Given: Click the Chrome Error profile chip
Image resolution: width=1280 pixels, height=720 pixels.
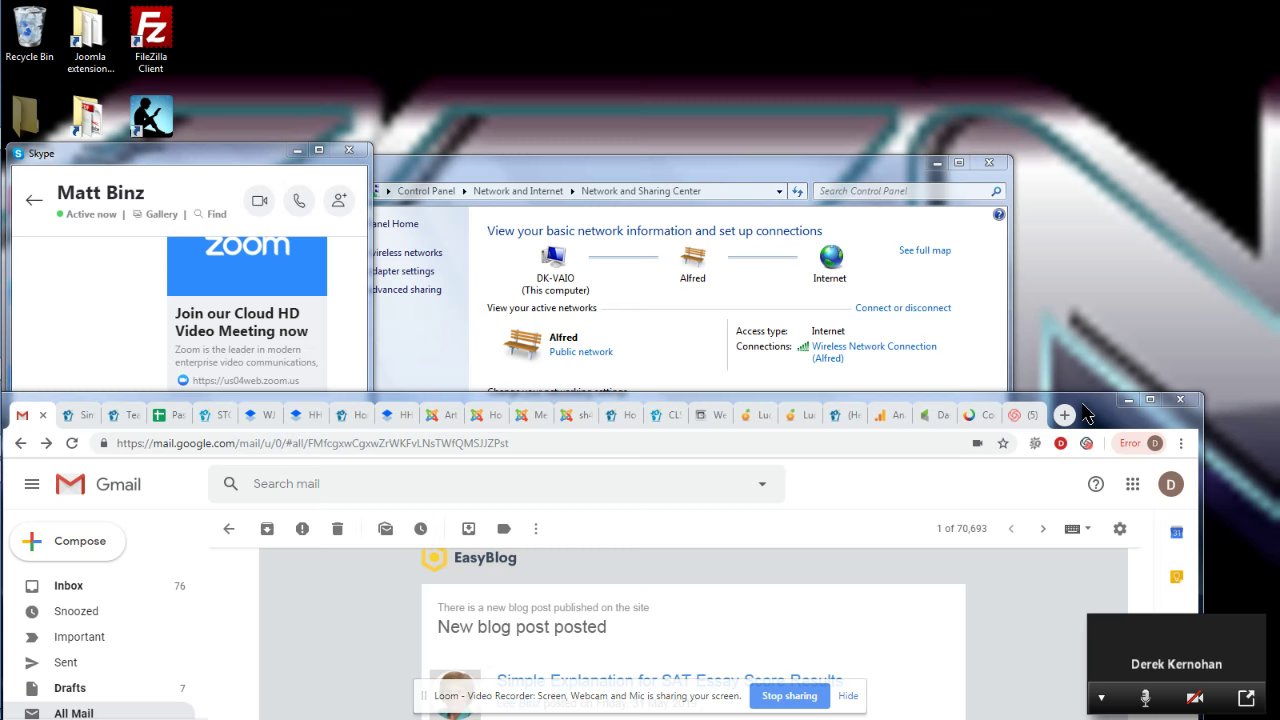Looking at the screenshot, I should coord(1140,443).
